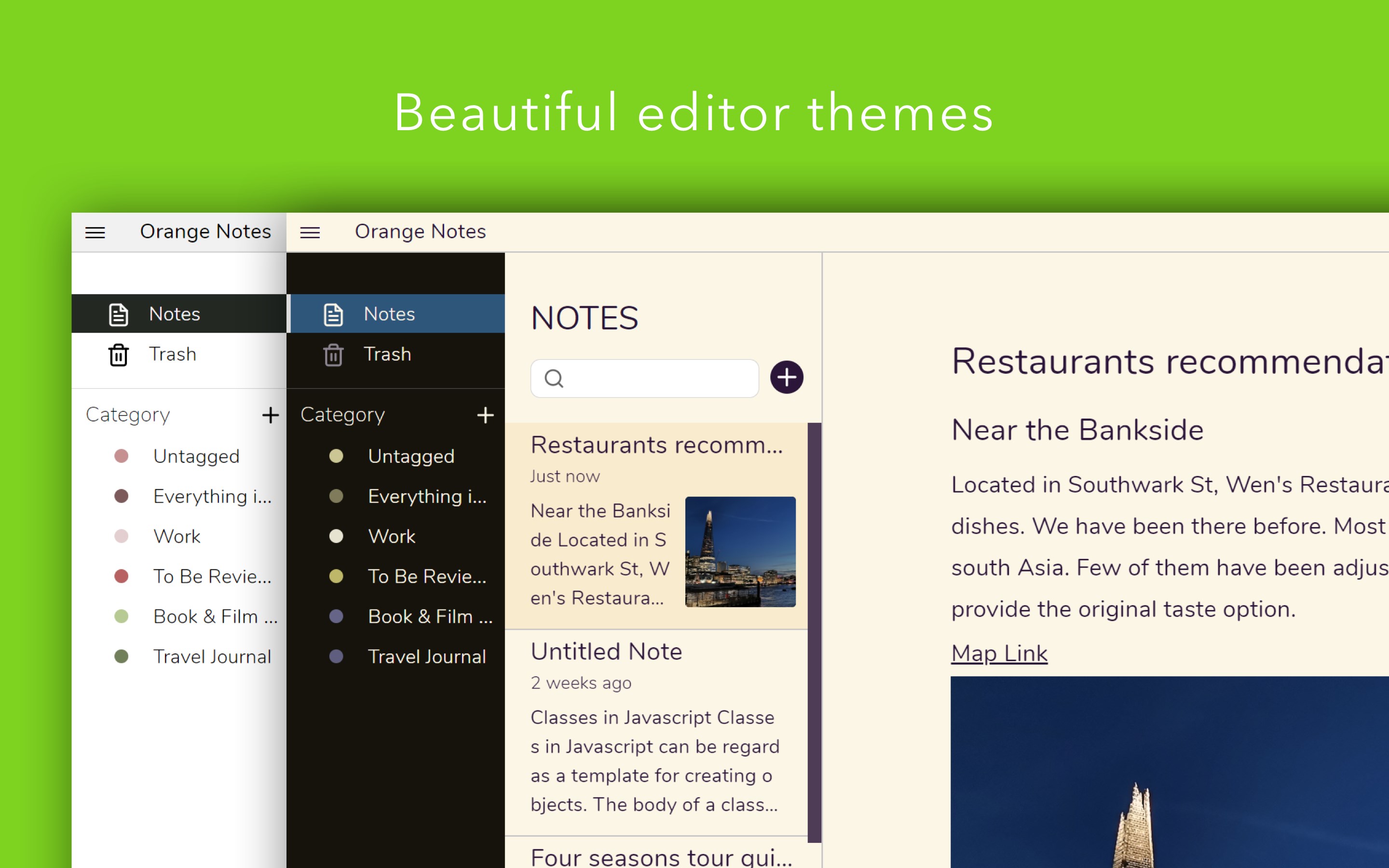This screenshot has height=868, width=1389.
Task: Click the To Be Review color dot, light sidebar
Action: tap(121, 576)
